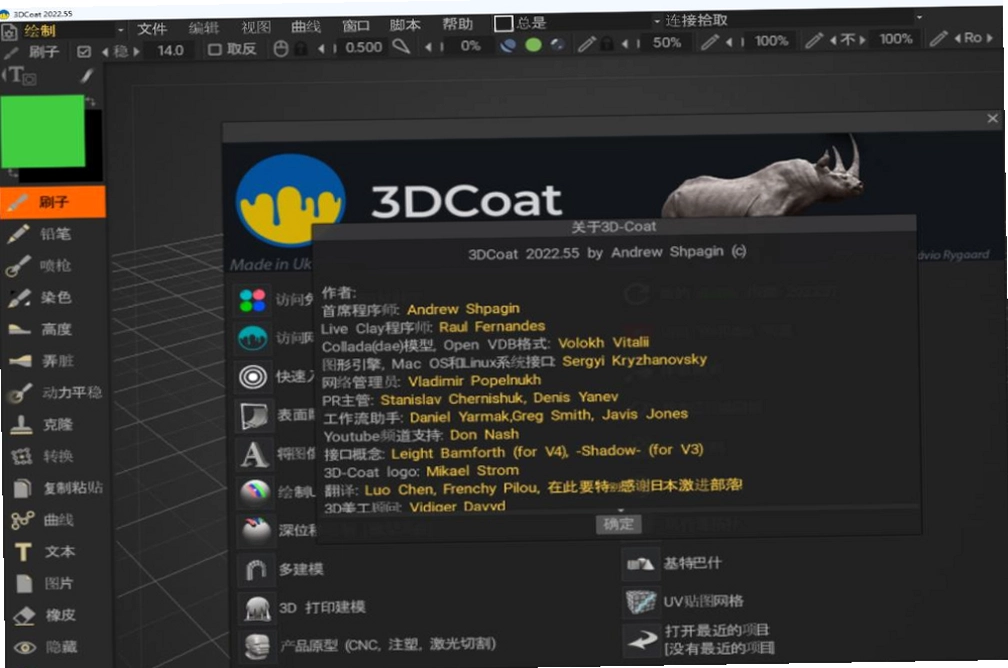Screen dimensions: 1008x668
Task: Open the 连接拾取 dropdown
Action: tap(919, 17)
